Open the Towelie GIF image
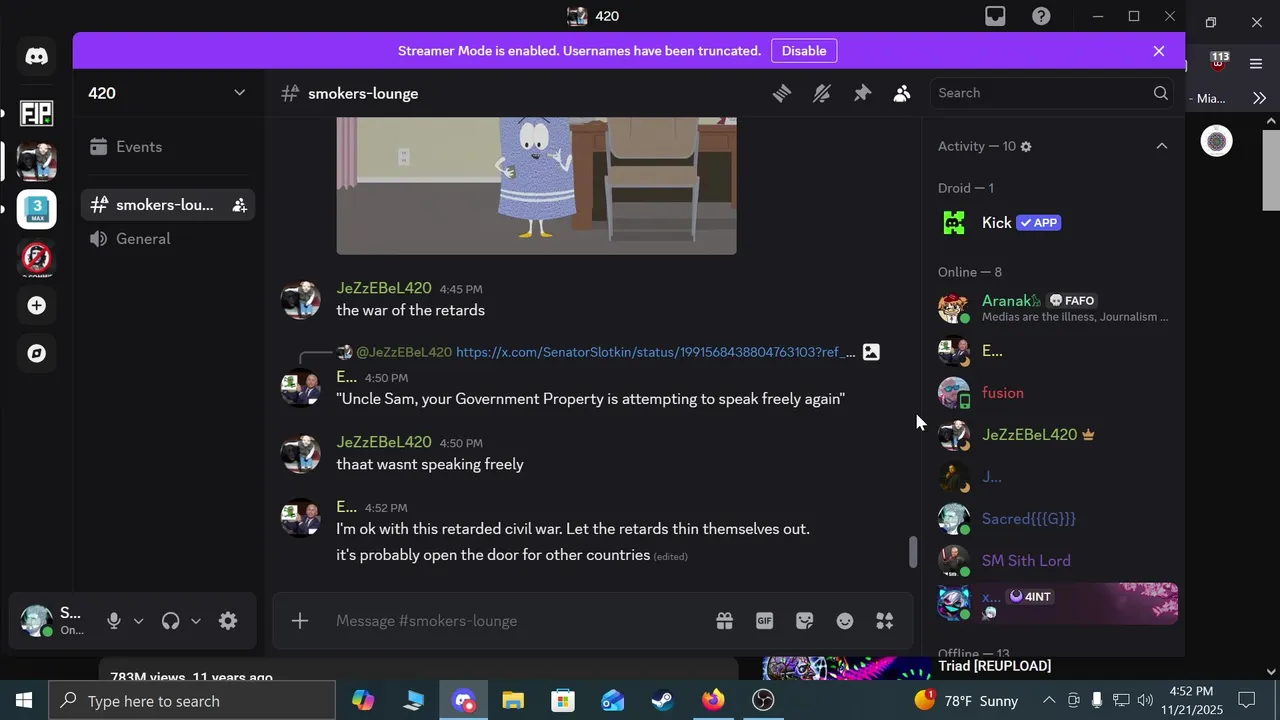Image resolution: width=1280 pixels, height=720 pixels. 536,185
